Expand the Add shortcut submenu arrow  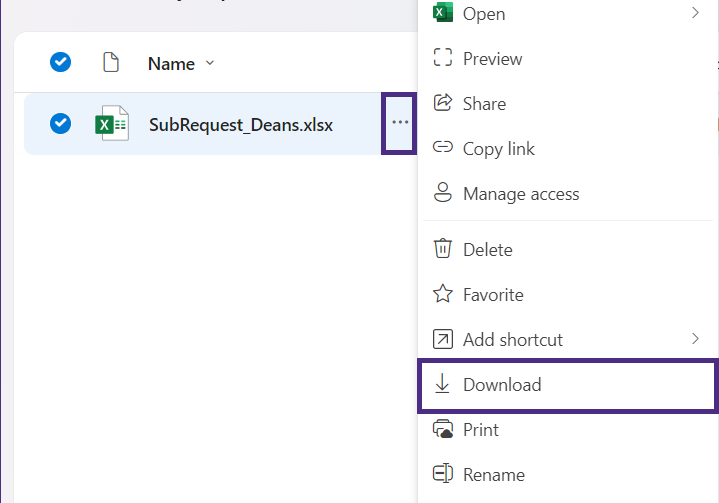[x=695, y=339]
